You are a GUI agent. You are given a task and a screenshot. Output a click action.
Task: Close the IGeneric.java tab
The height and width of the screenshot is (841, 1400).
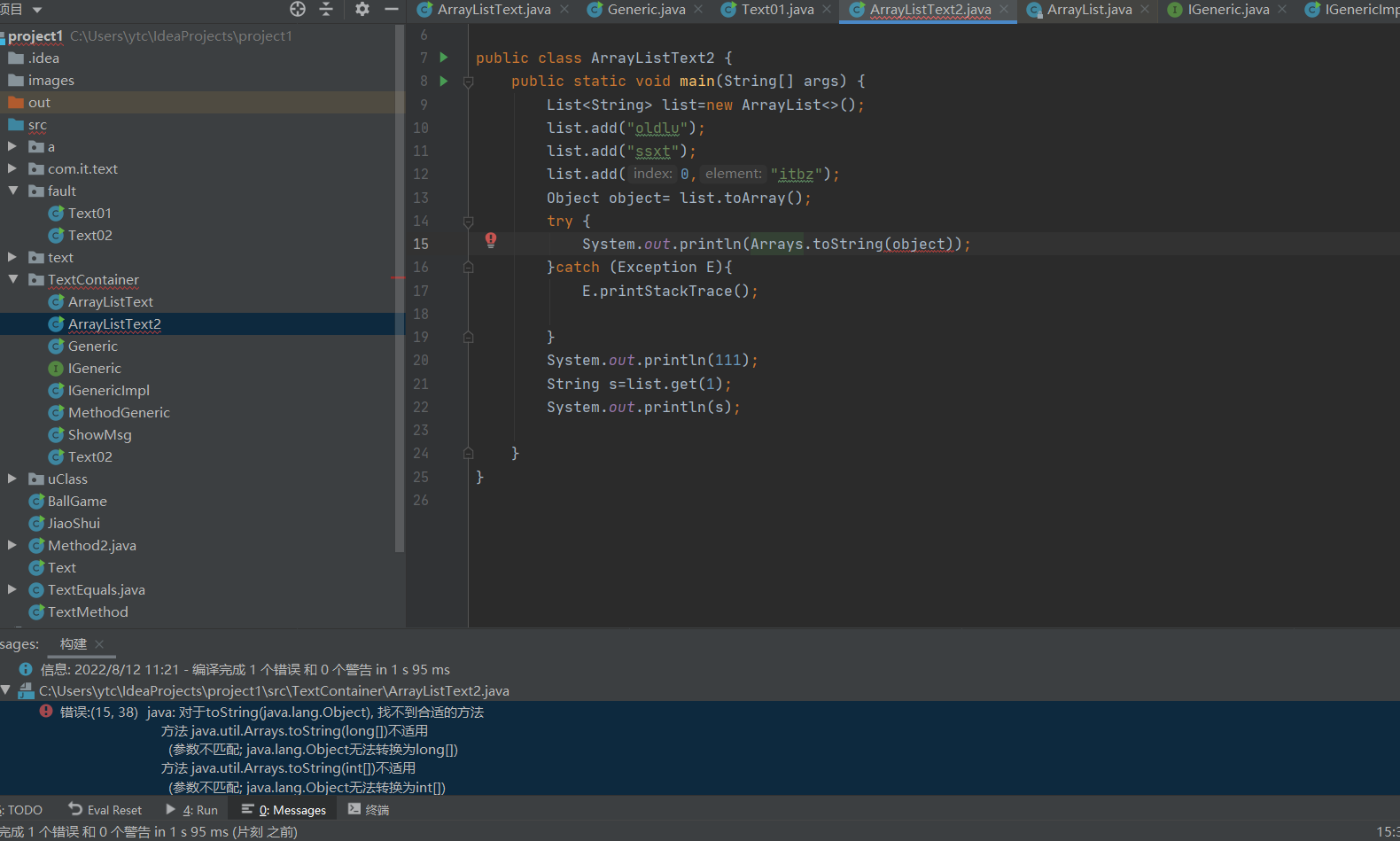tap(1282, 9)
